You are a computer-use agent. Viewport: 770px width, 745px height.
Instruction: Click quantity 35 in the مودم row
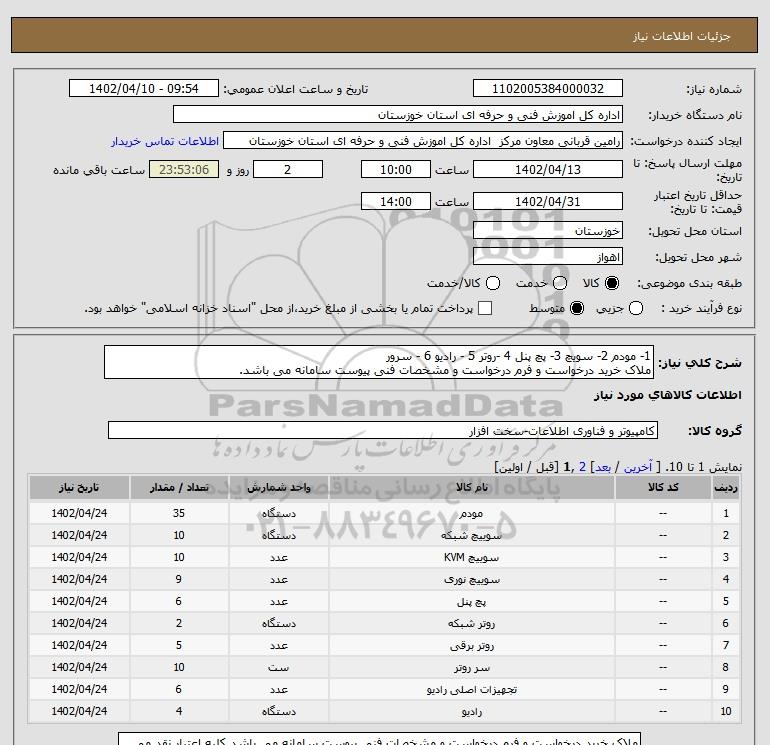(179, 513)
